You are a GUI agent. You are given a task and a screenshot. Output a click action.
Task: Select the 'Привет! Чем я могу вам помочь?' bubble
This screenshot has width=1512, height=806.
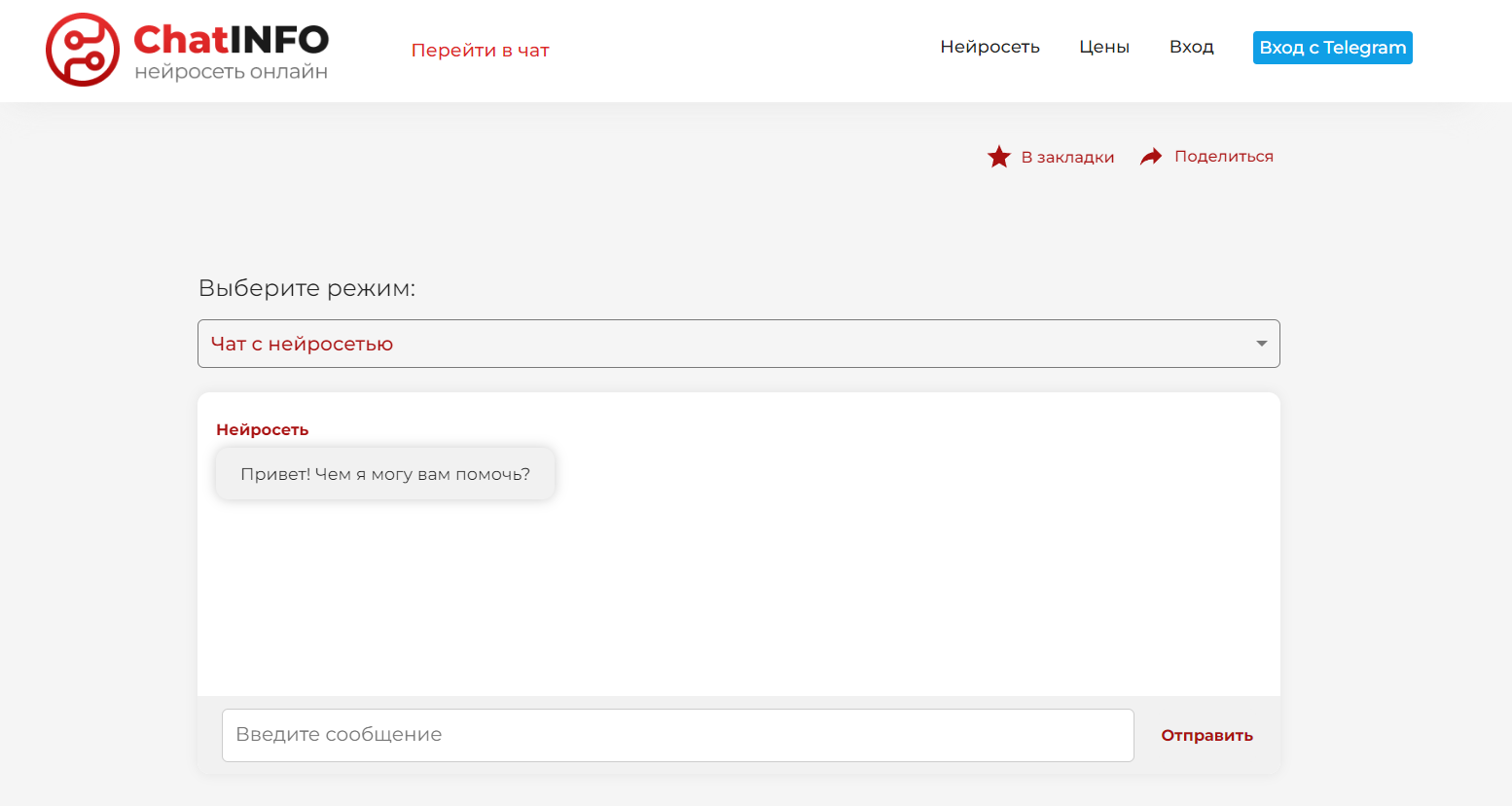click(x=385, y=474)
